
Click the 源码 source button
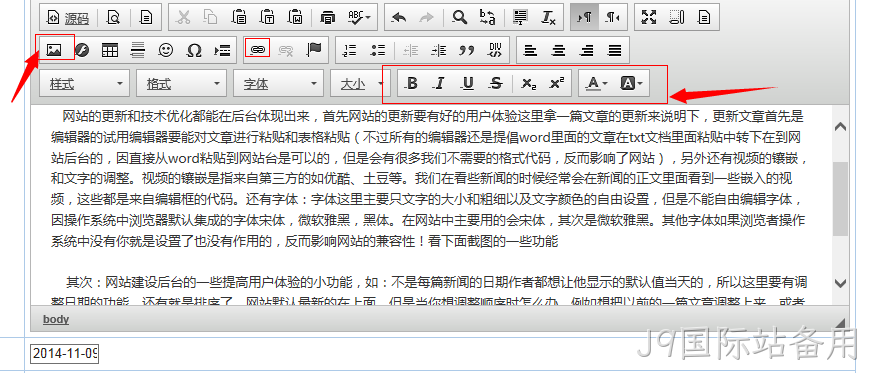click(67, 18)
